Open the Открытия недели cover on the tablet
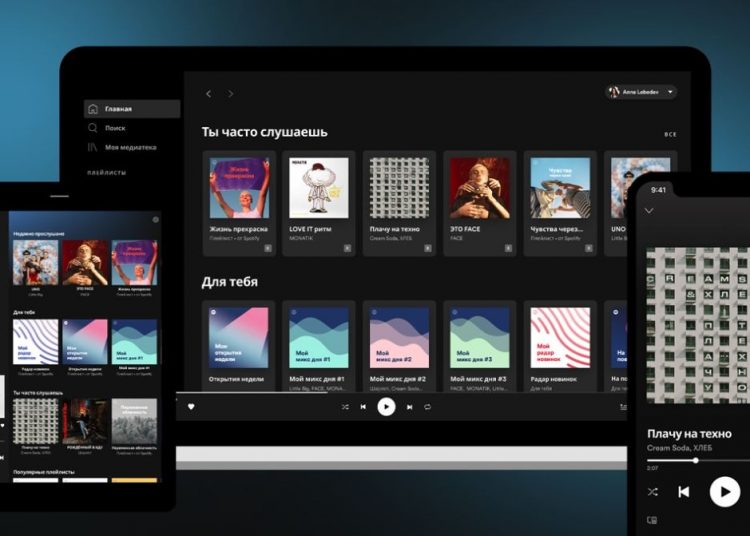Viewport: 750px width, 536px height. [85, 342]
